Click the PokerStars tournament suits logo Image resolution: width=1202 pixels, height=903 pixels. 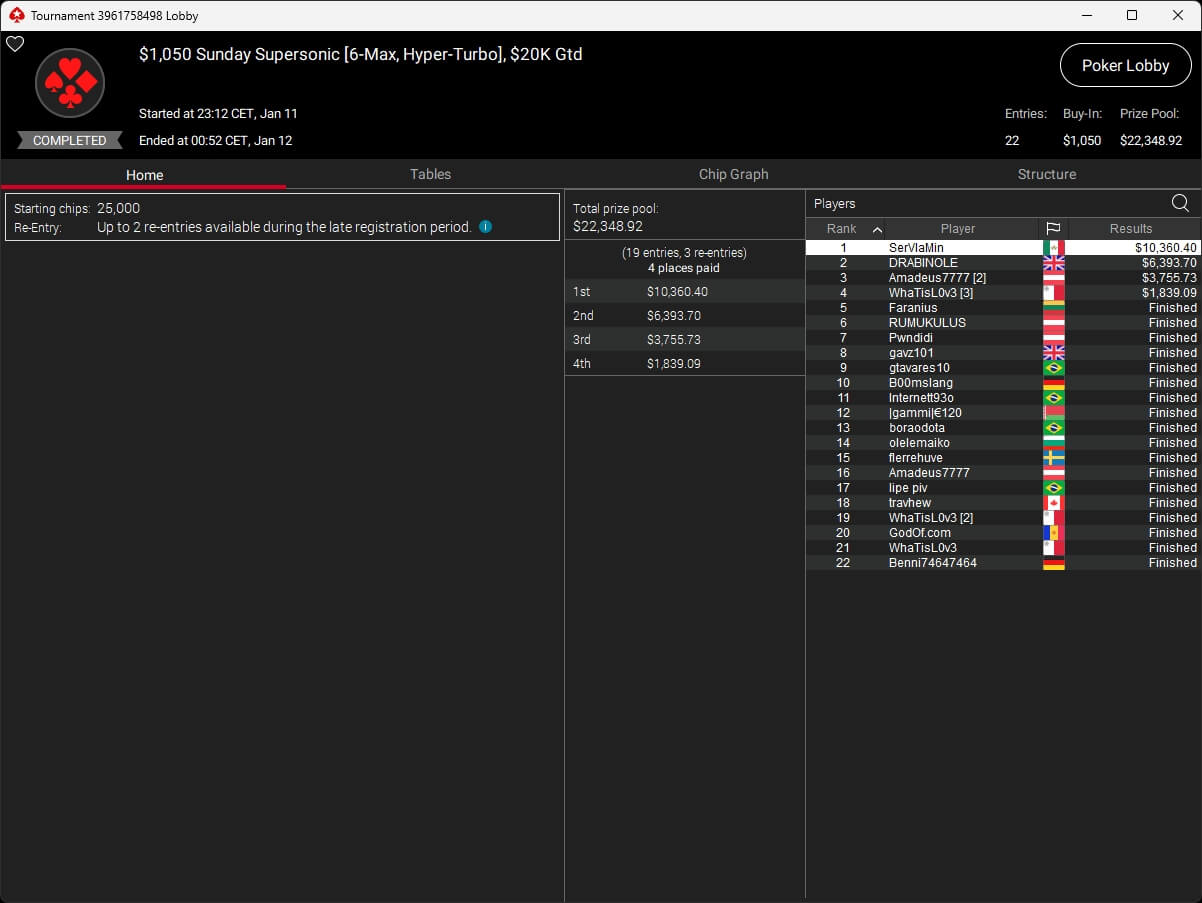click(x=70, y=83)
